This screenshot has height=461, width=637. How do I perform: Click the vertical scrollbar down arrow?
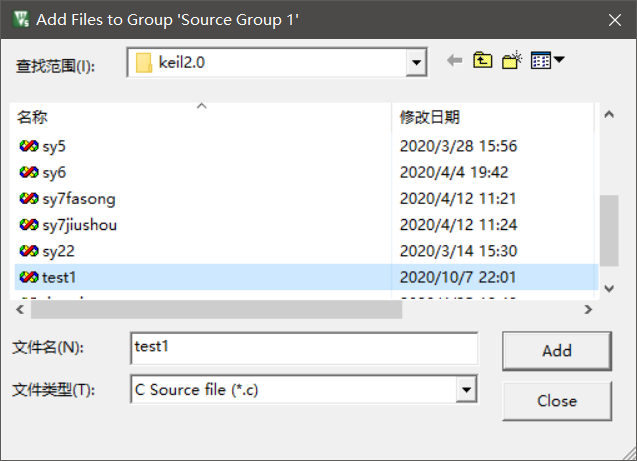[x=609, y=289]
